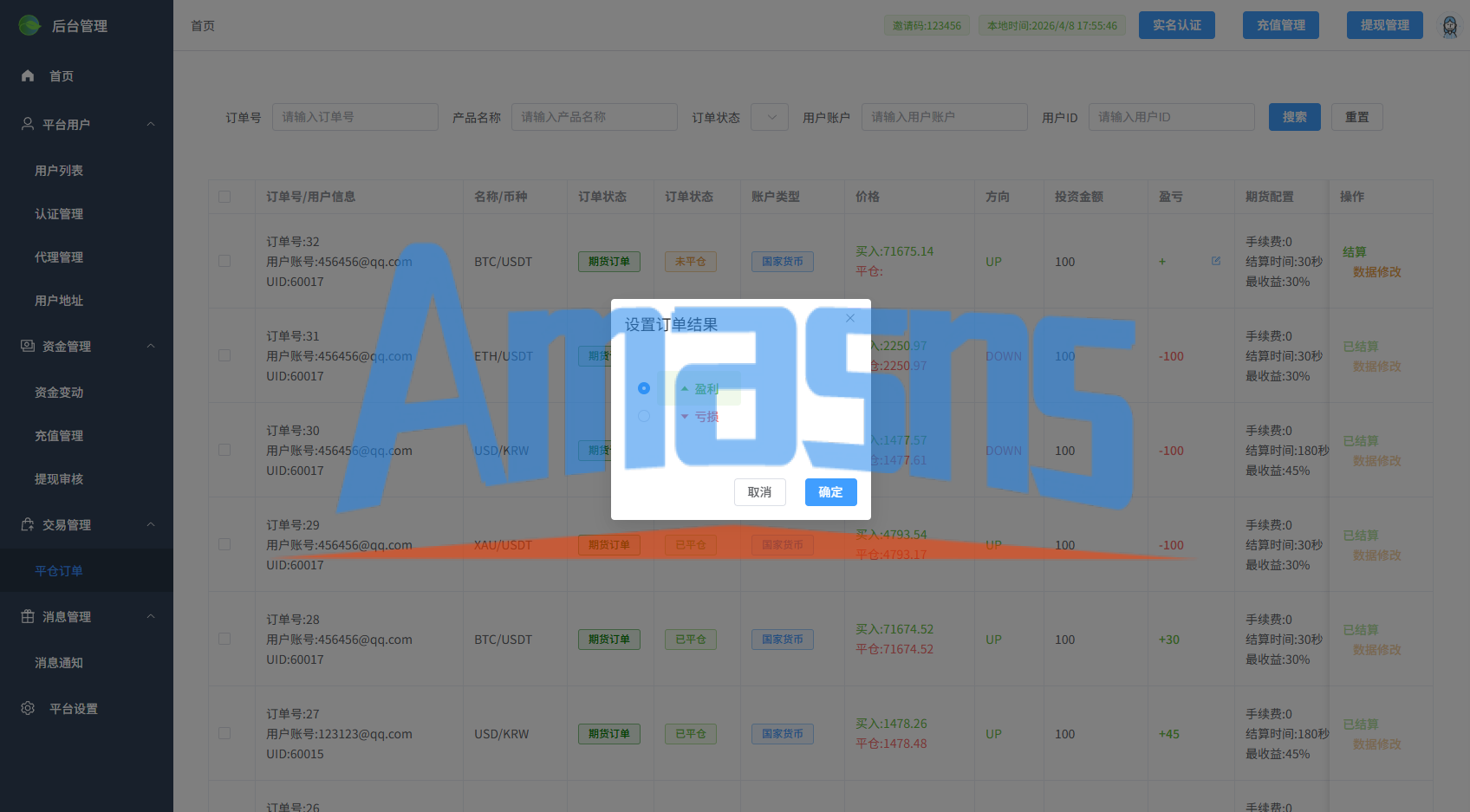The width and height of the screenshot is (1470, 812).
Task: Focus the 请输入产品名称 input field
Action: [595, 117]
